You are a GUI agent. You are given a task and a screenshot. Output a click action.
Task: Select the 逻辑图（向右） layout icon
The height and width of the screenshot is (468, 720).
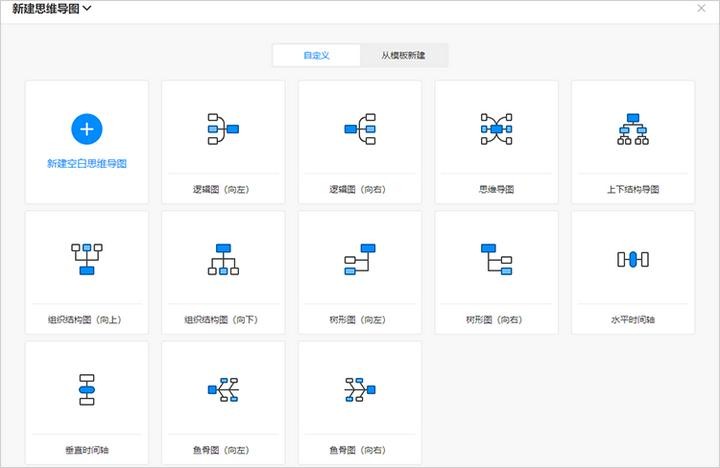359,129
